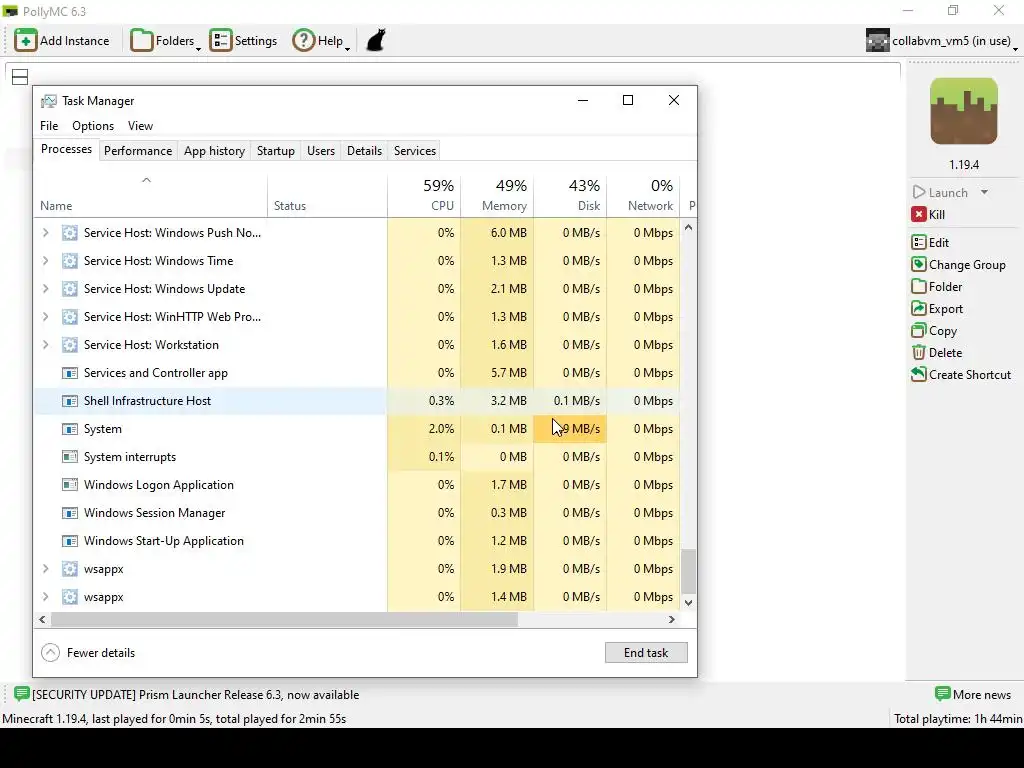Sort processes by Network column
This screenshot has width=1024, height=768.
[x=643, y=195]
